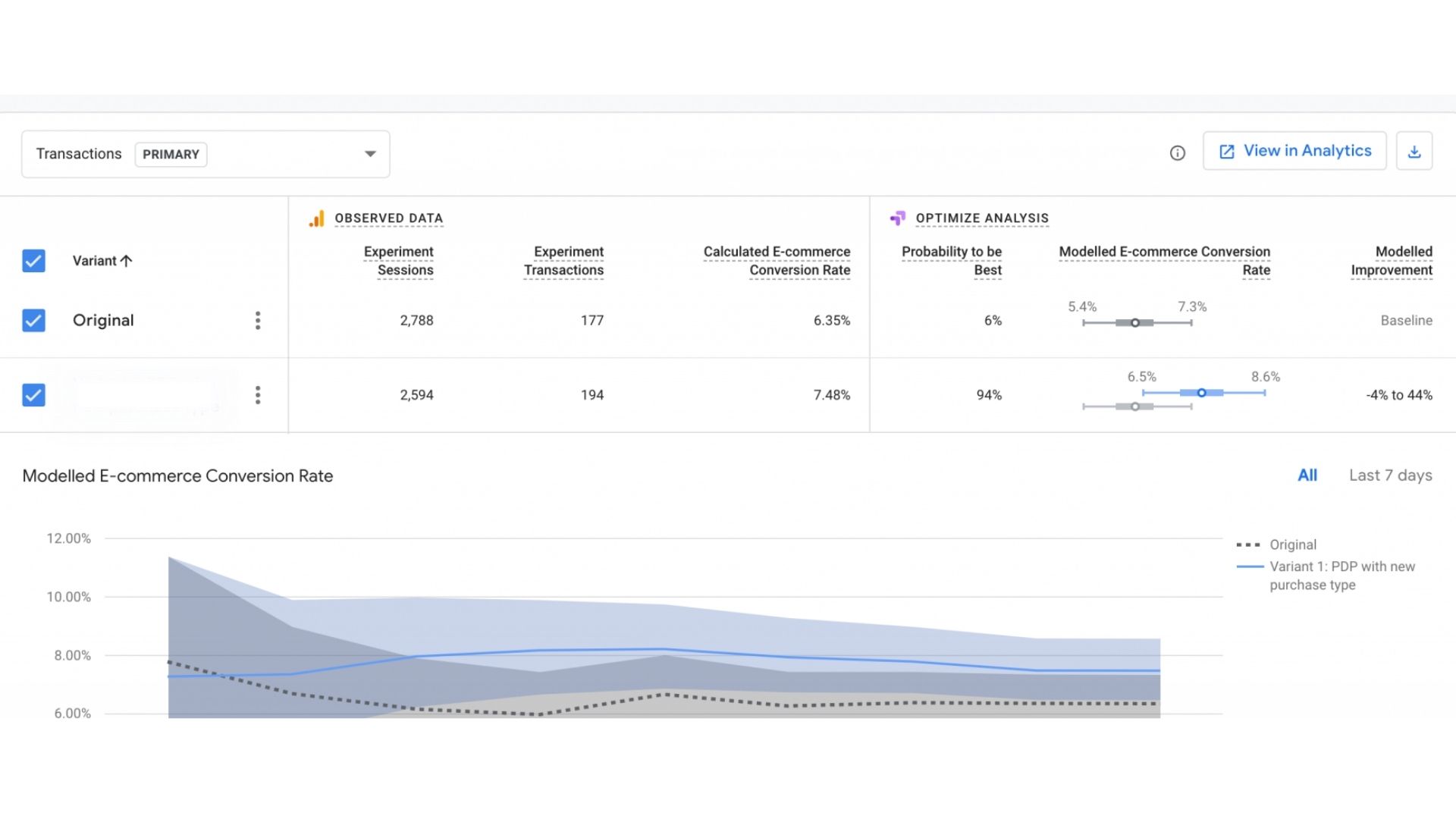
Task: Click the Optimize Analysis purple icon
Action: coord(898,218)
